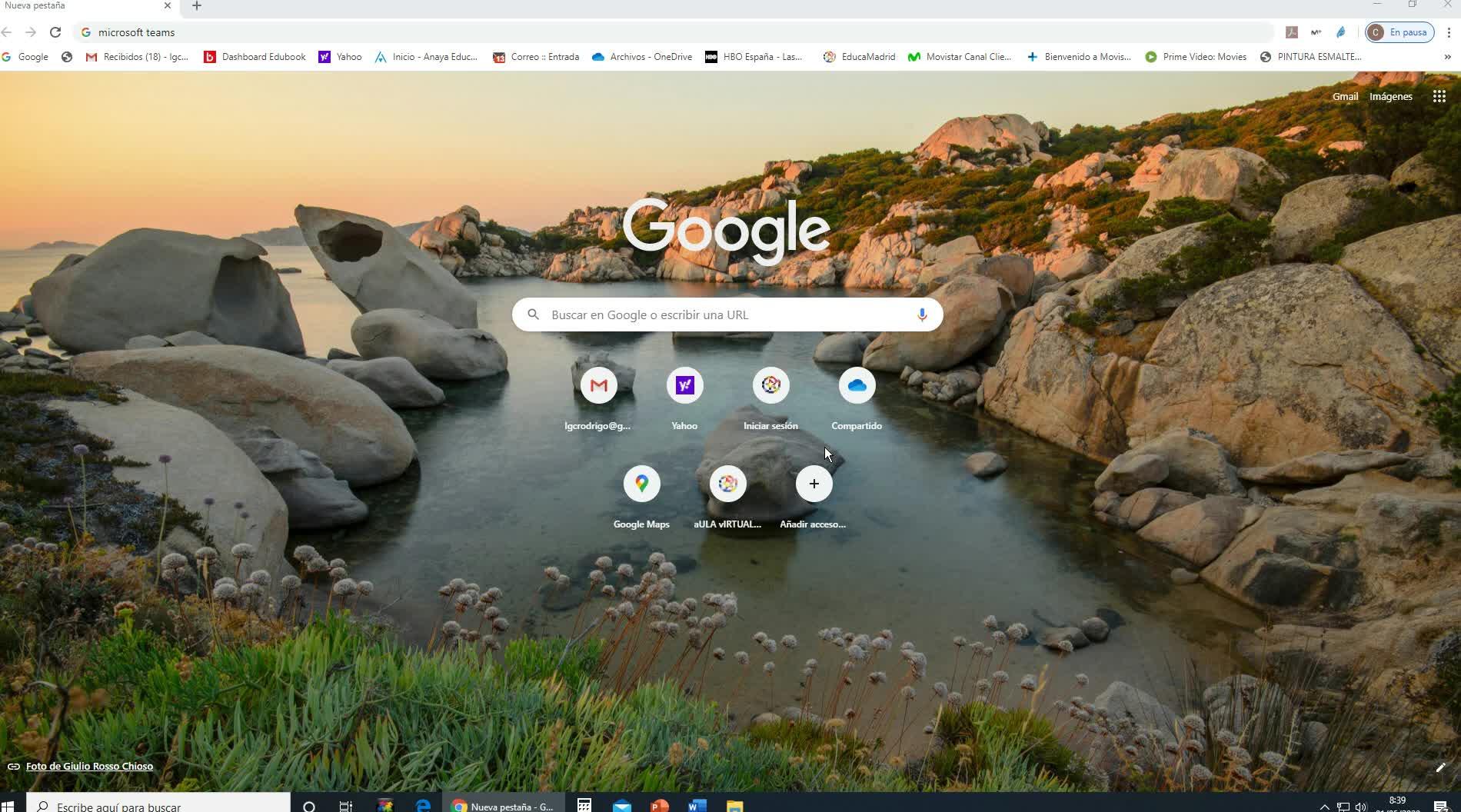The width and height of the screenshot is (1461, 812).
Task: Expand the hidden bookmarks overflow chevron
Action: 1447,57
